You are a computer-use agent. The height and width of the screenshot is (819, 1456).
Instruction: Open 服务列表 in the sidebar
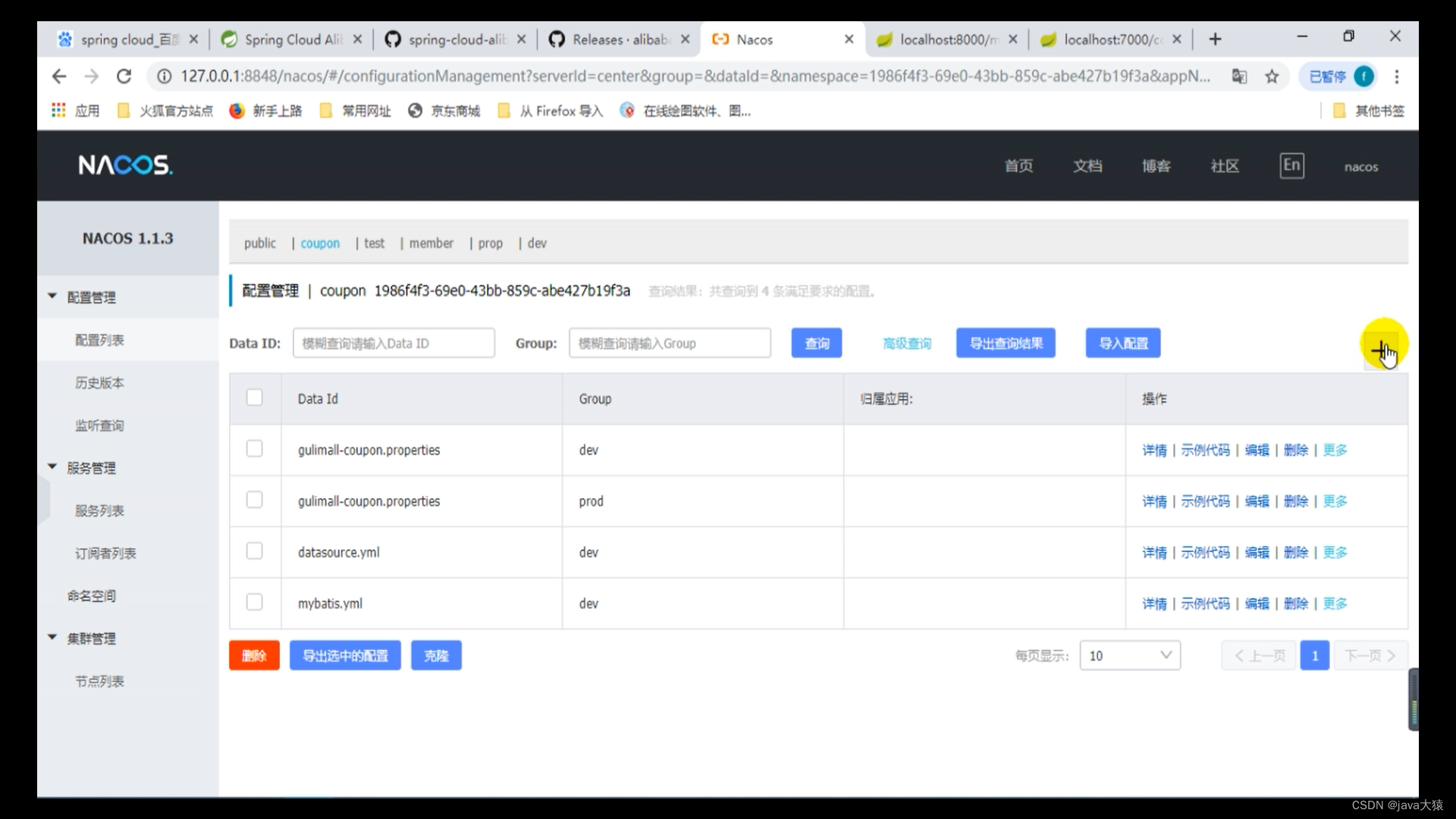point(99,510)
